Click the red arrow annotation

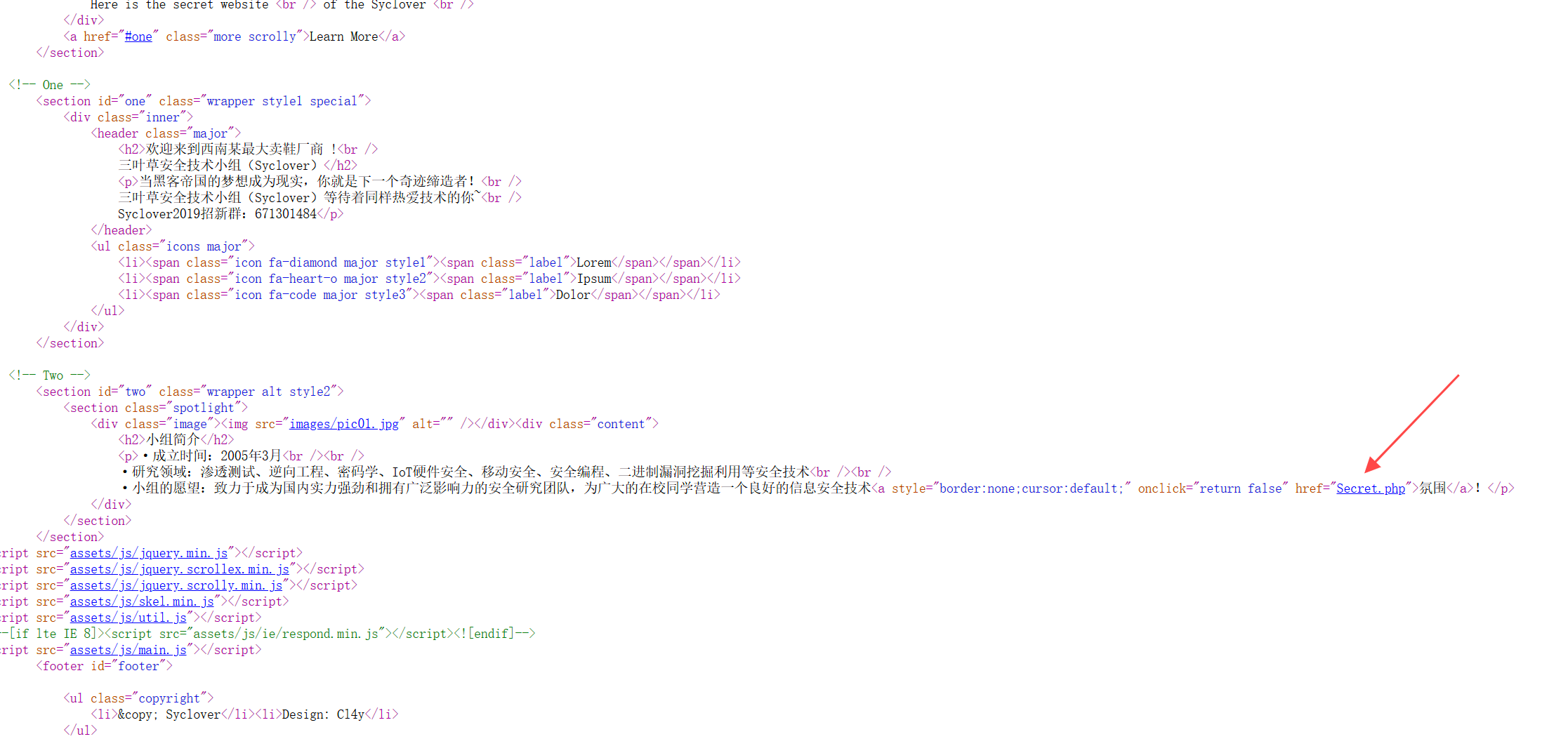[1411, 423]
